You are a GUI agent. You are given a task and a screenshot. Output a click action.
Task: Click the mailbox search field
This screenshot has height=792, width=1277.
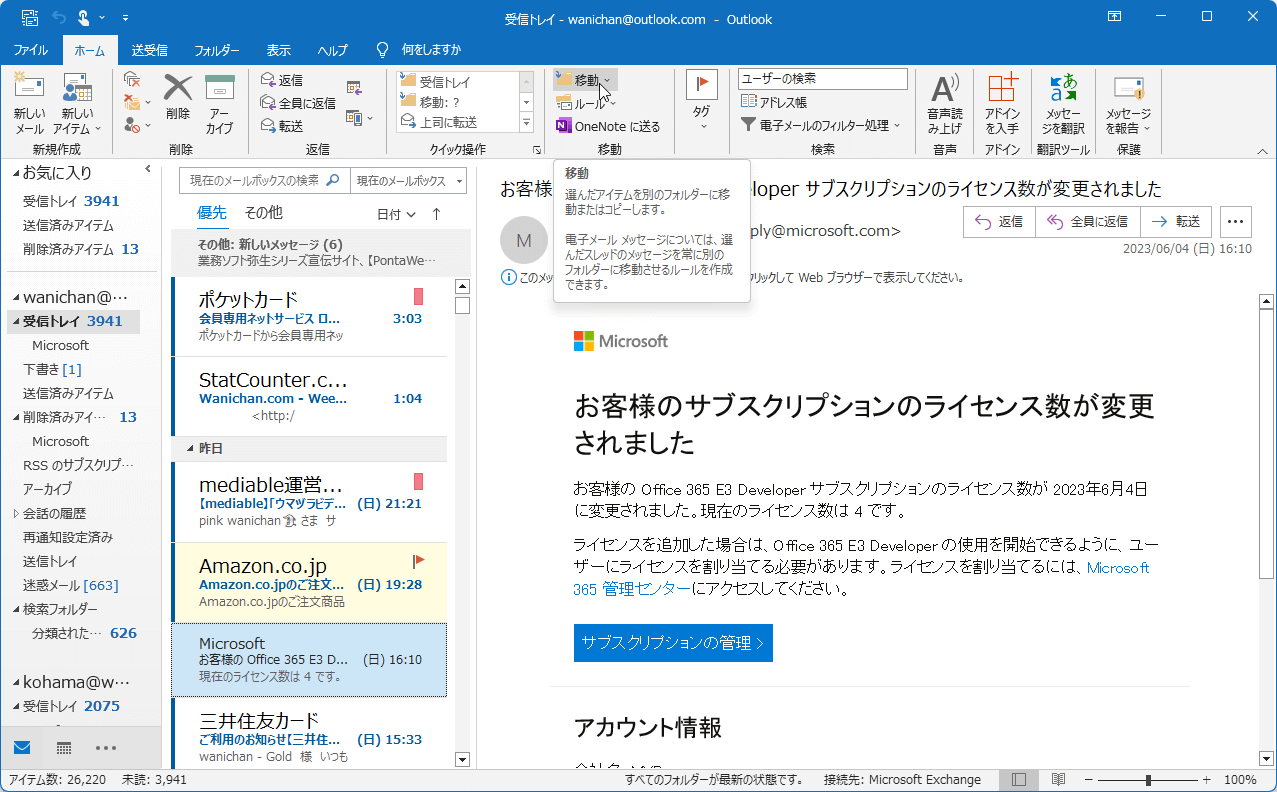click(x=264, y=181)
